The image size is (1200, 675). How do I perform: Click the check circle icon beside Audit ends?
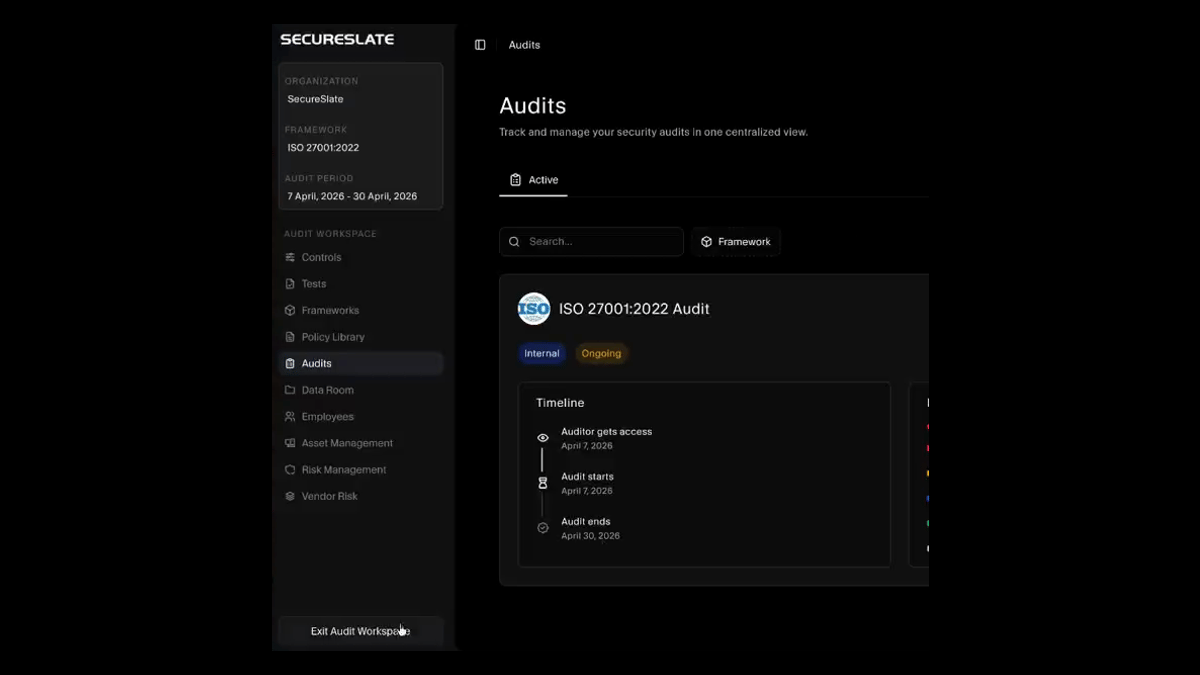coord(543,528)
